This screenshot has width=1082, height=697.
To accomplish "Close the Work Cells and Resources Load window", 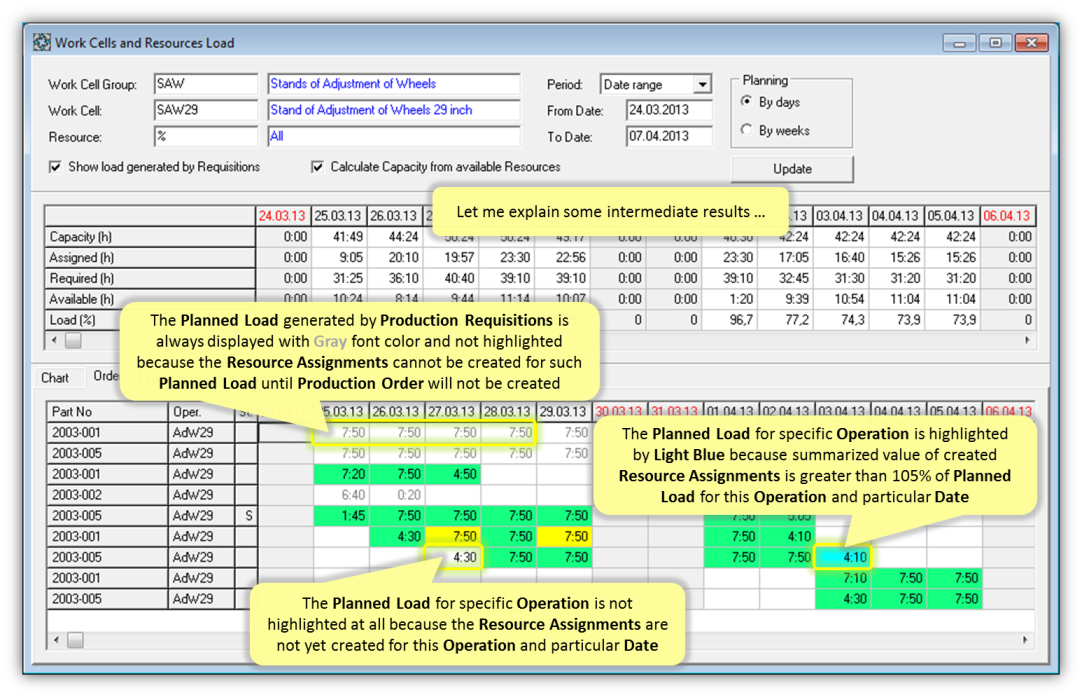I will point(1032,43).
